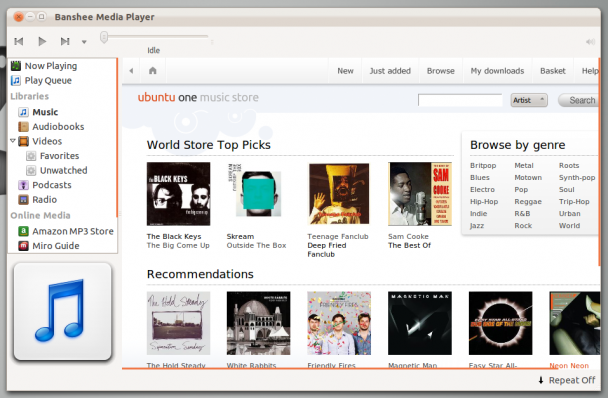Click the Deep Fried Fanclub title link

click(x=327, y=250)
